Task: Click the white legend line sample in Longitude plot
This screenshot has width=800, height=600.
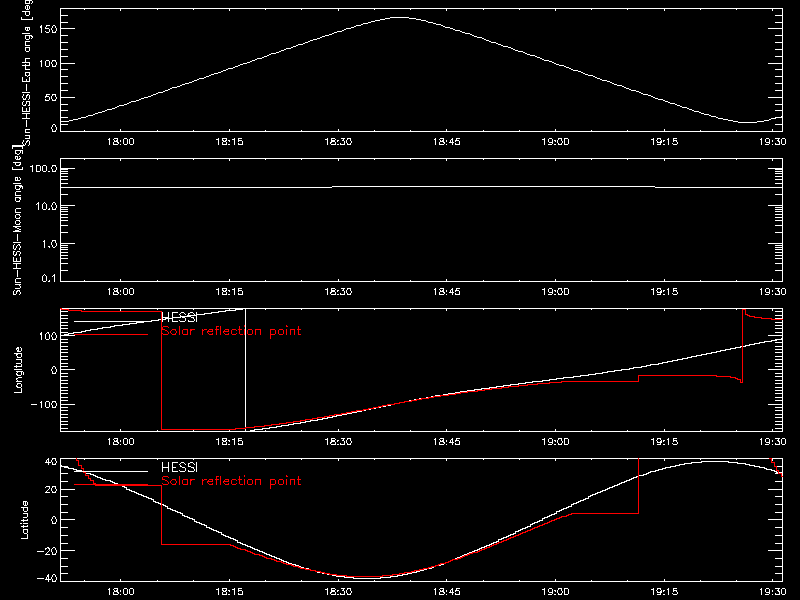Action: (111, 321)
